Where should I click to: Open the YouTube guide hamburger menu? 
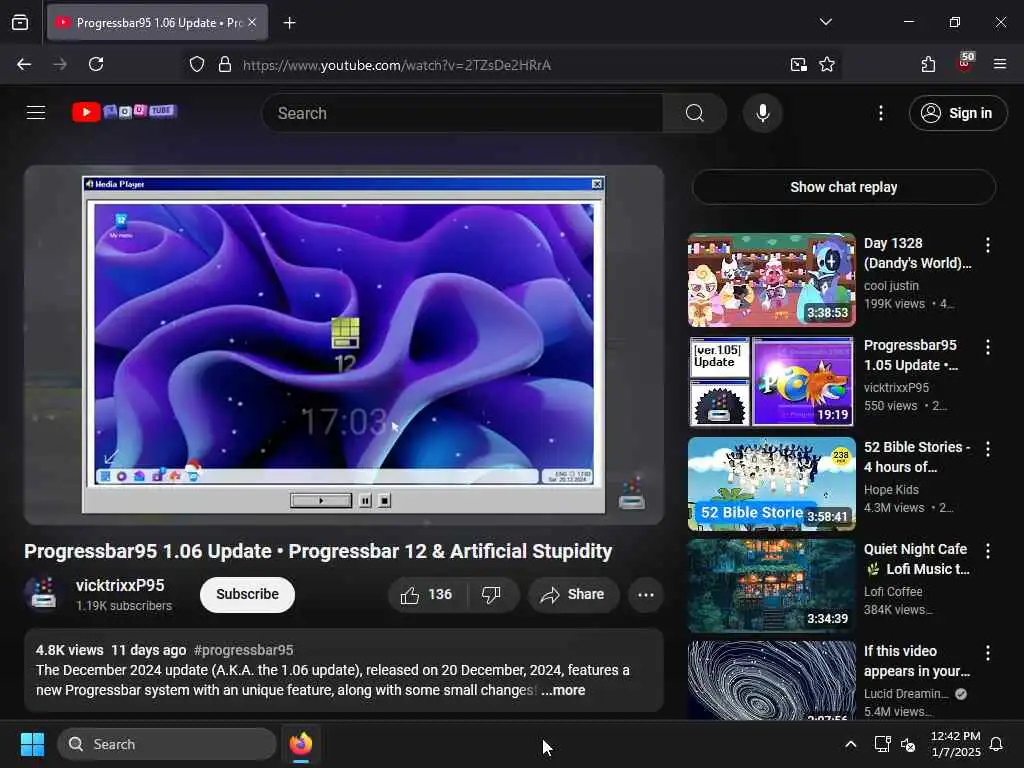point(36,113)
